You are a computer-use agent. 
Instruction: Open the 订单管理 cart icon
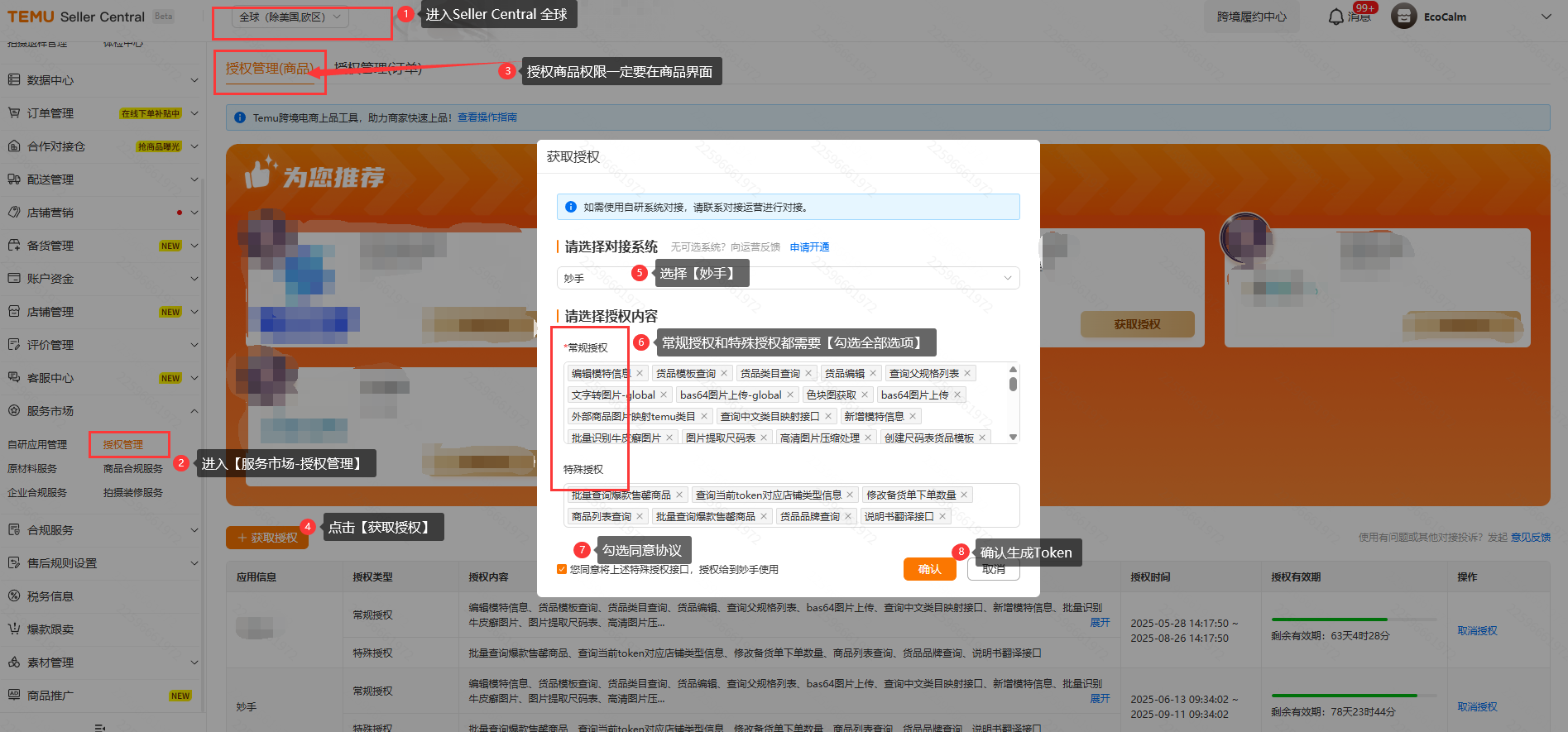14,113
